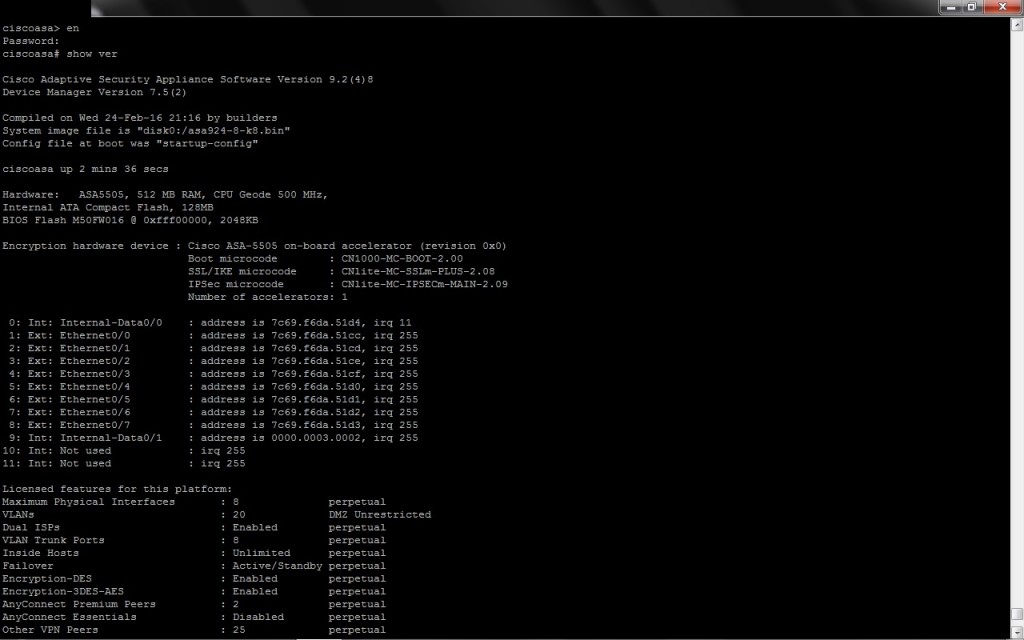Click the 'Internal-Data0/1' interface row
This screenshot has height=640, width=1024.
(x=213, y=438)
